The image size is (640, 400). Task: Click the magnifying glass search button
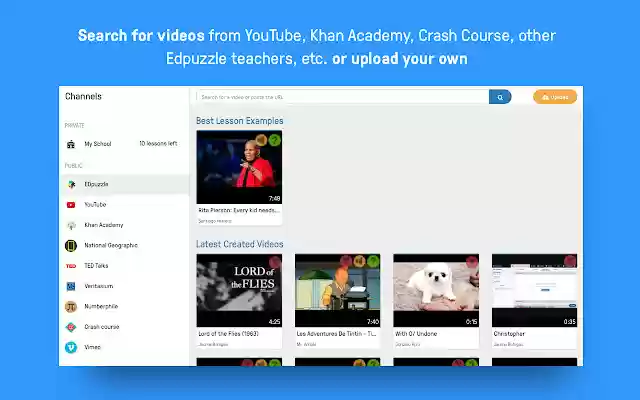click(500, 97)
